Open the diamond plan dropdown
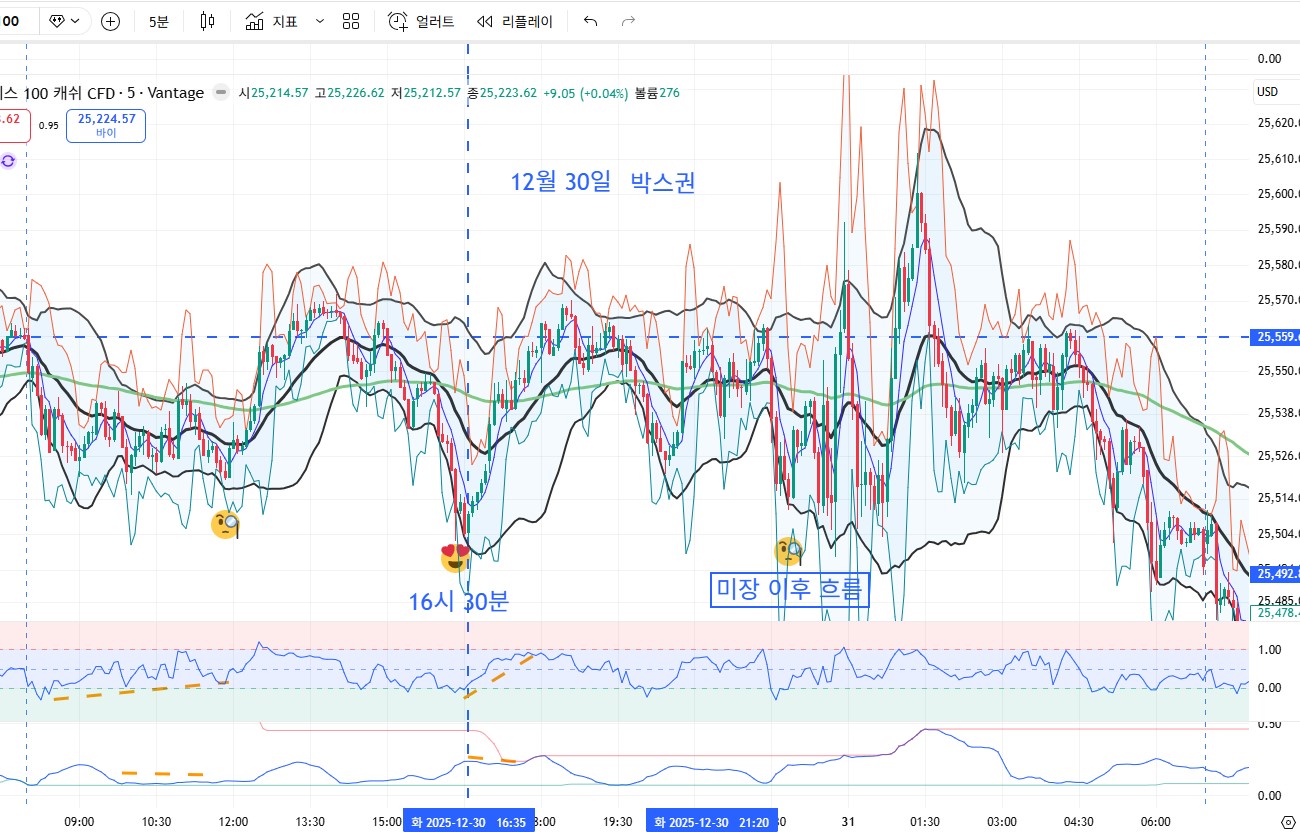The image size is (1300, 832). [65, 21]
